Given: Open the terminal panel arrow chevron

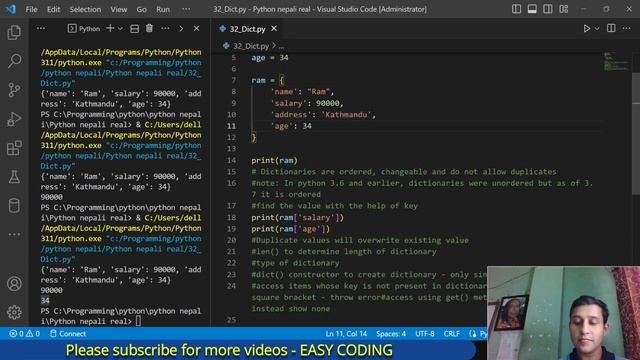Looking at the screenshot, I should 181,29.
